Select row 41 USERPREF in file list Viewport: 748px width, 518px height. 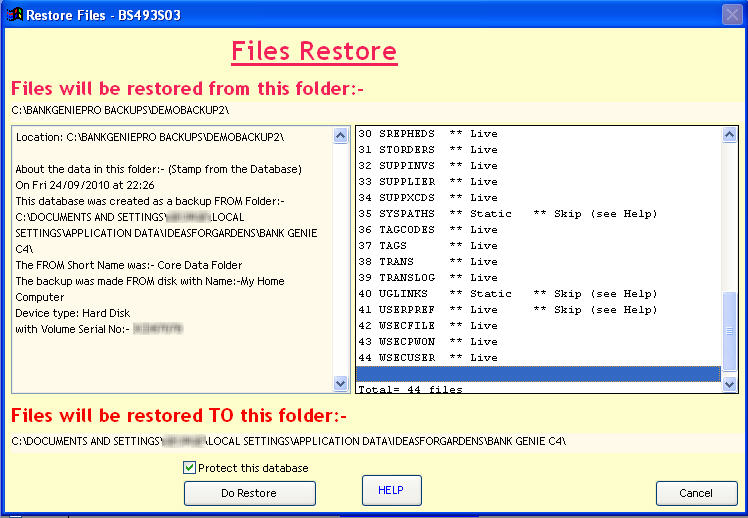click(539, 310)
